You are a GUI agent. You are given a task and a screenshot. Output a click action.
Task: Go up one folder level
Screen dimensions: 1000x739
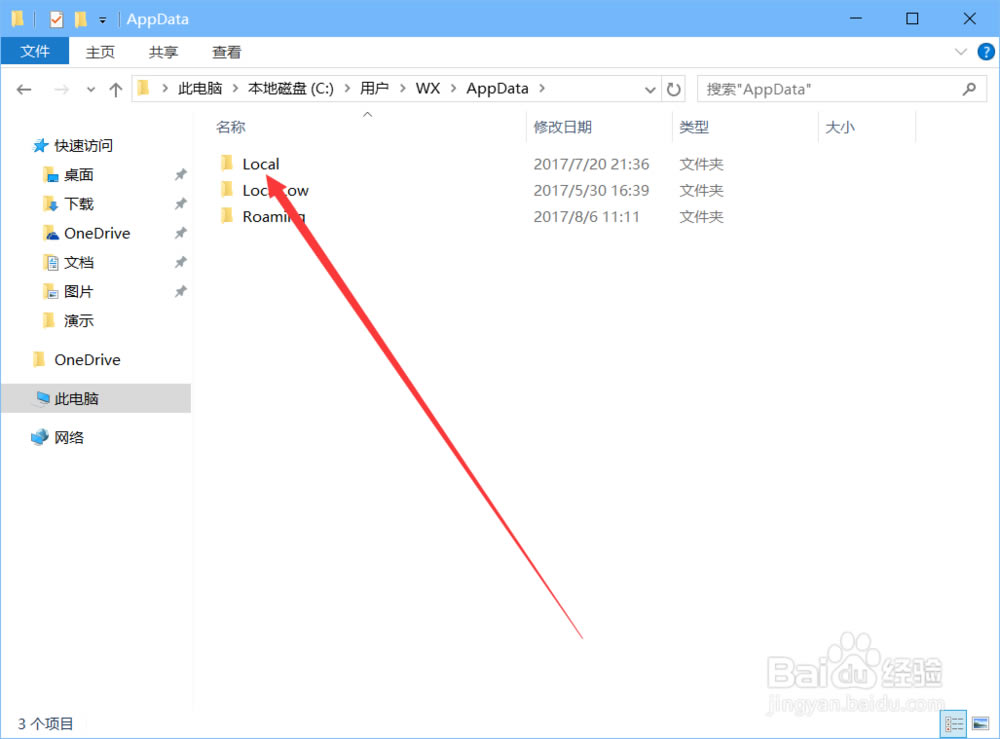tap(115, 89)
